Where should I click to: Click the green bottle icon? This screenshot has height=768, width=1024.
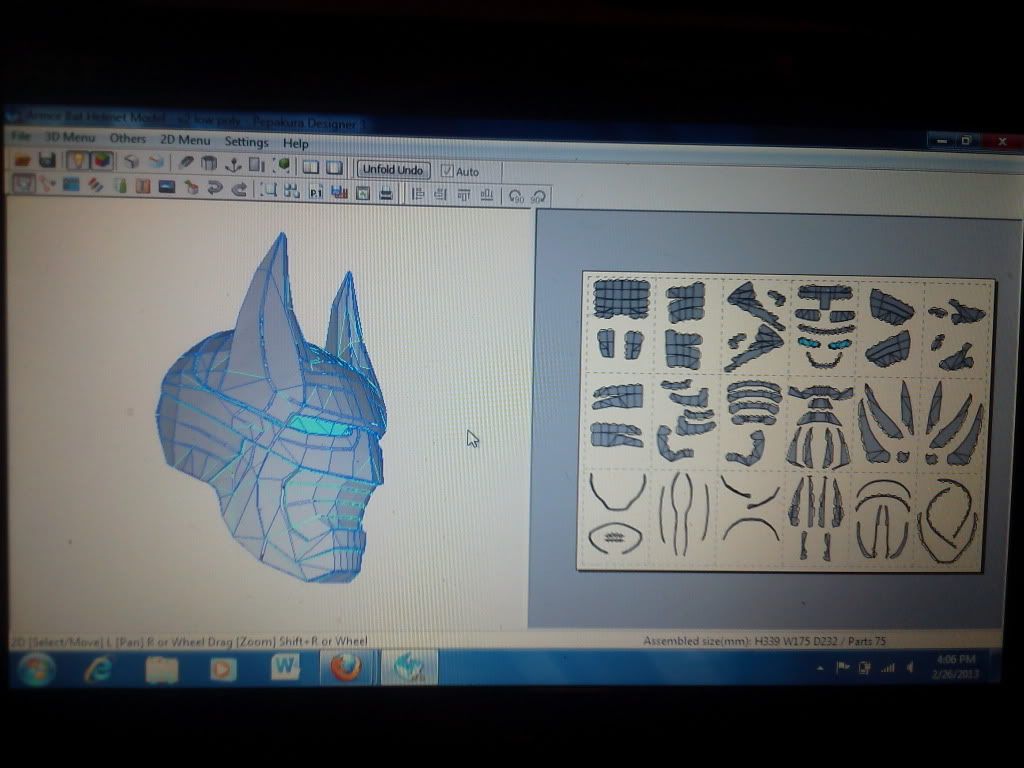120,187
